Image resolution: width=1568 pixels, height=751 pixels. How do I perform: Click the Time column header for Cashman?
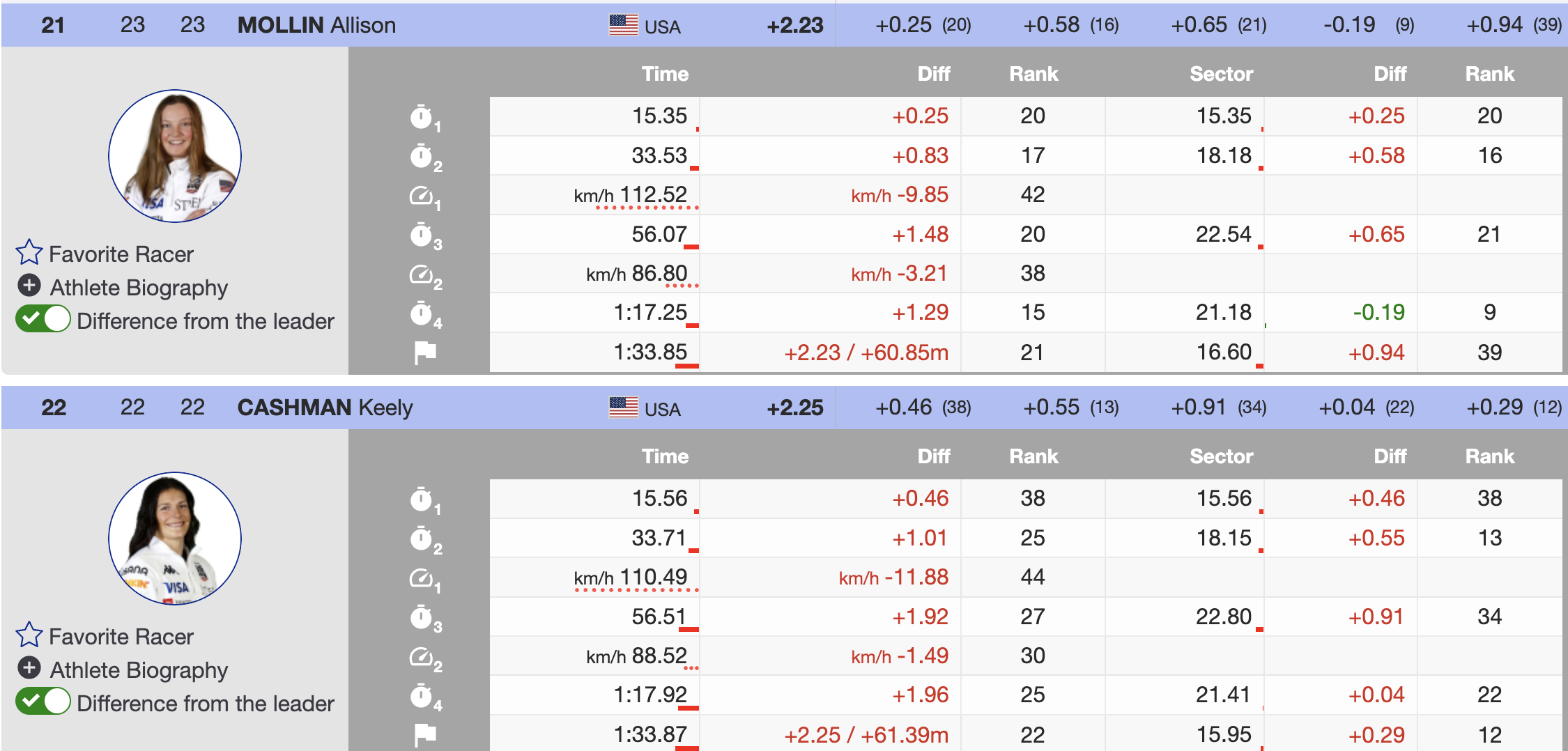[665, 456]
